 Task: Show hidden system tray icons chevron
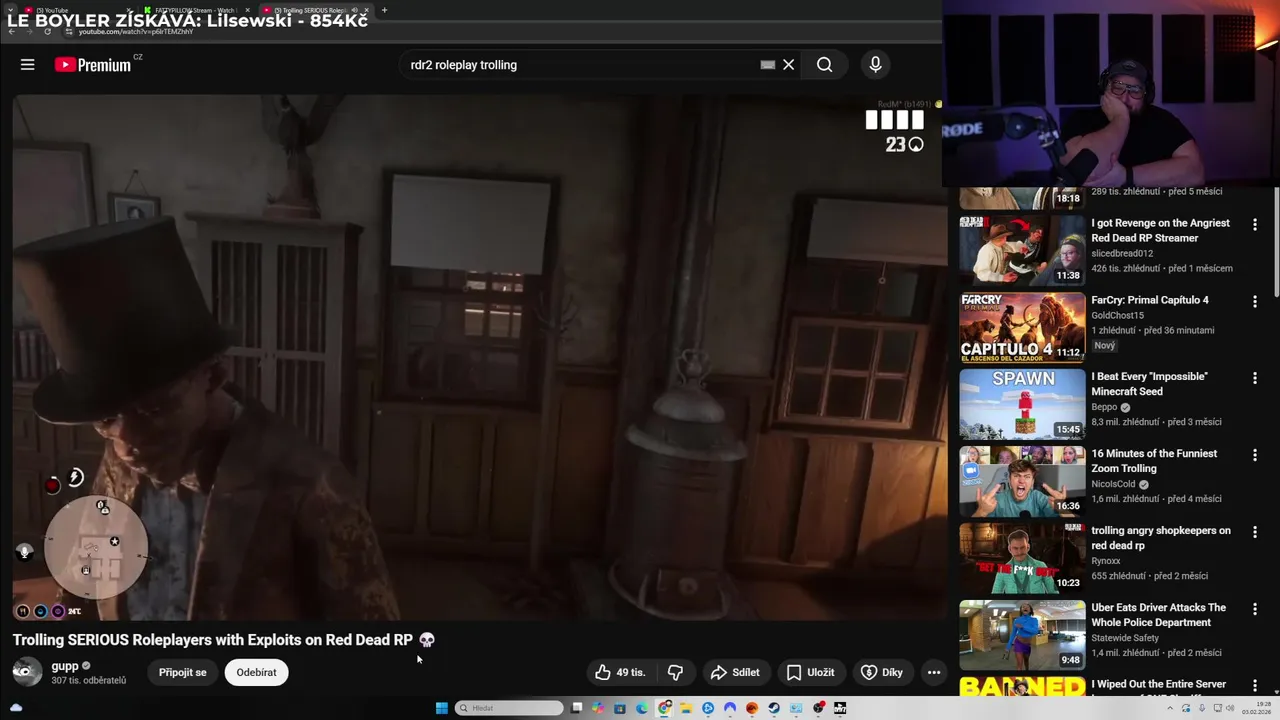pyautogui.click(x=1170, y=708)
